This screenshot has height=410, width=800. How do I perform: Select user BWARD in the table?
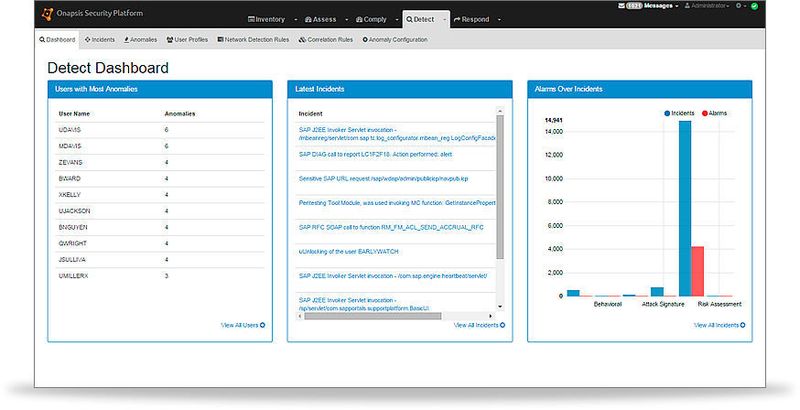pos(69,179)
